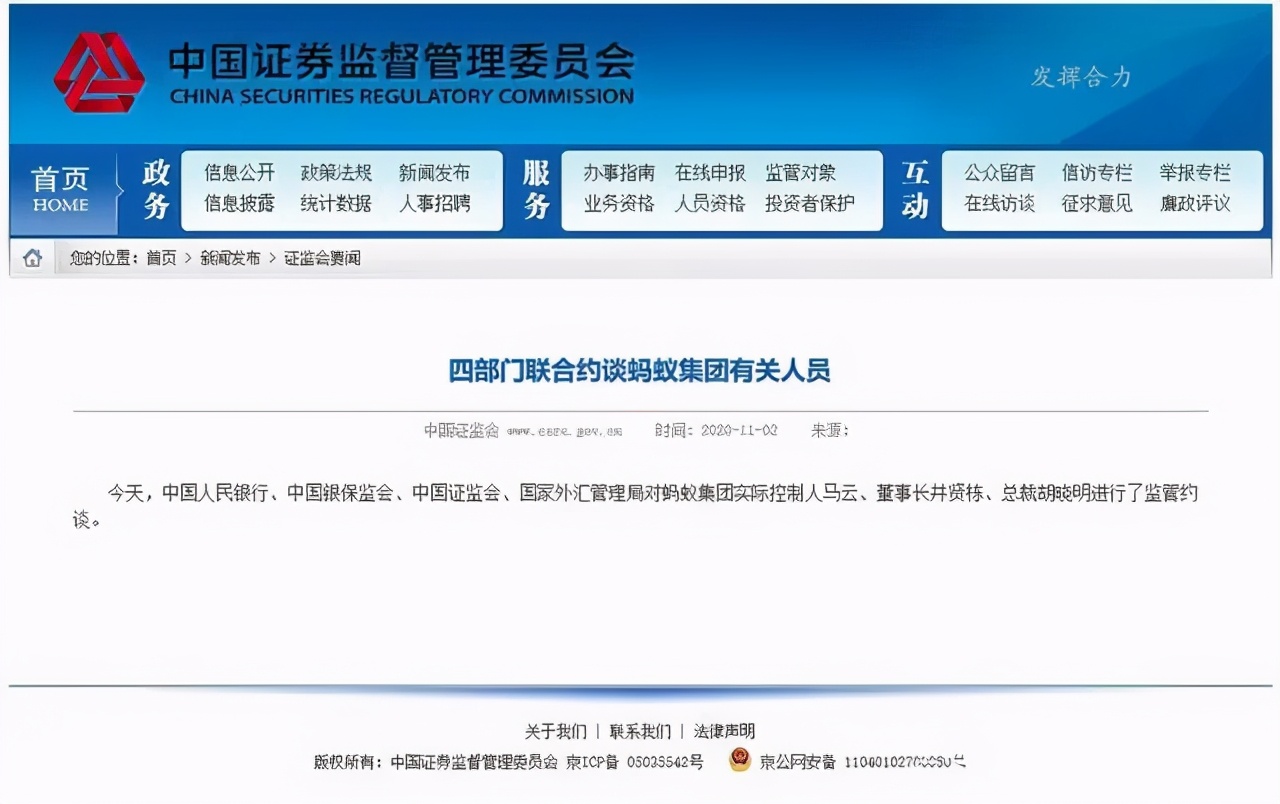Click the home icon in the breadcrumb bar

coord(30,257)
